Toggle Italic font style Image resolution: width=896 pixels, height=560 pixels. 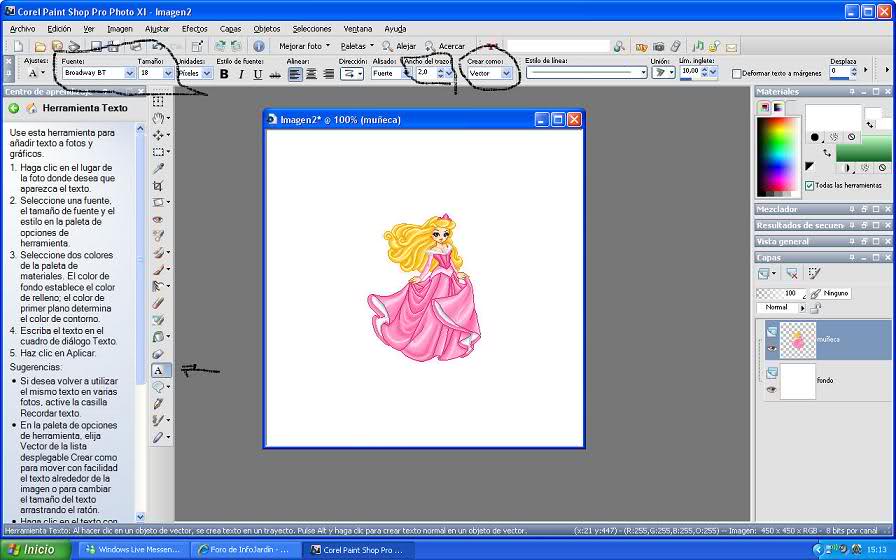(241, 74)
